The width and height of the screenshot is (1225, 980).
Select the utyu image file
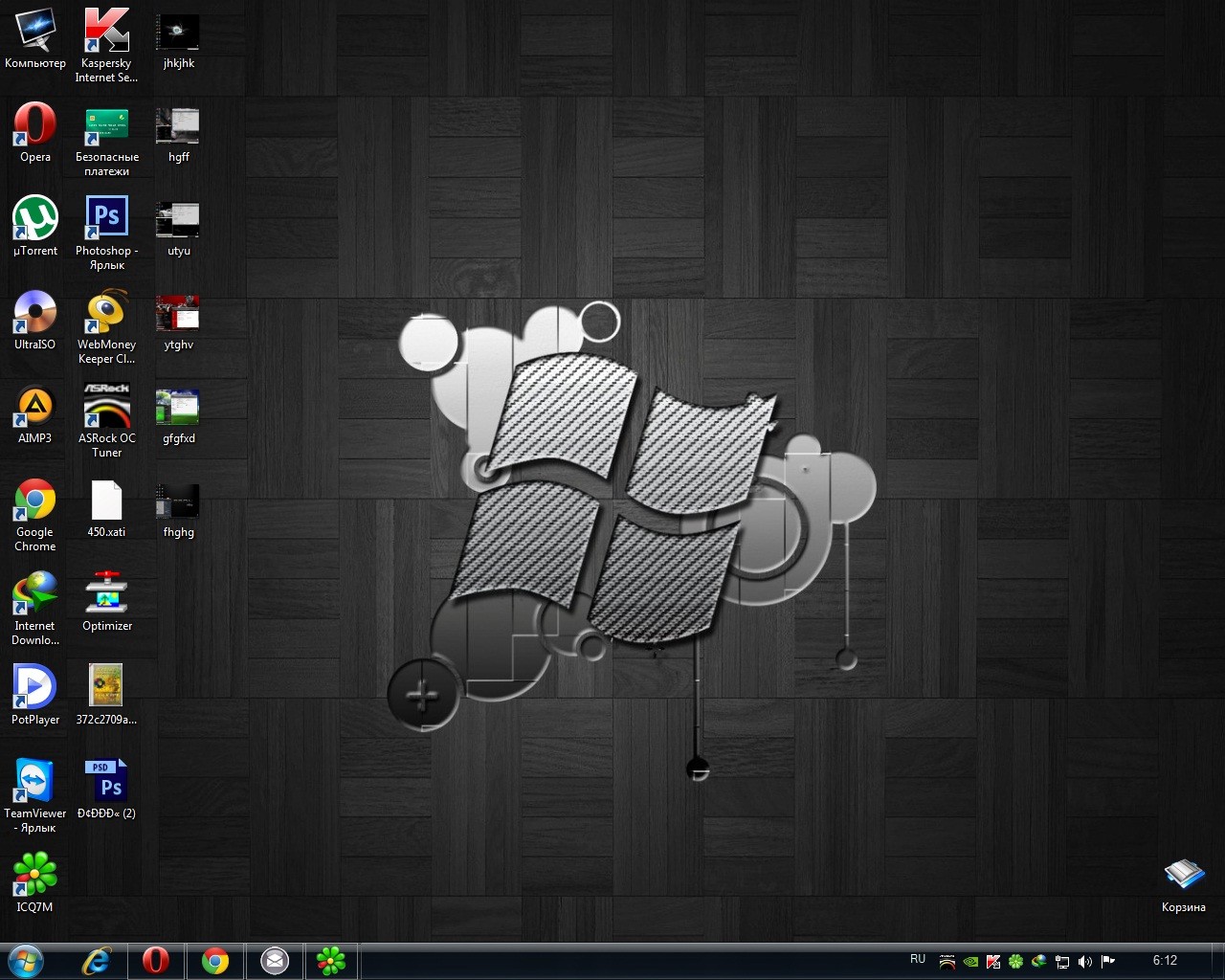178,228
